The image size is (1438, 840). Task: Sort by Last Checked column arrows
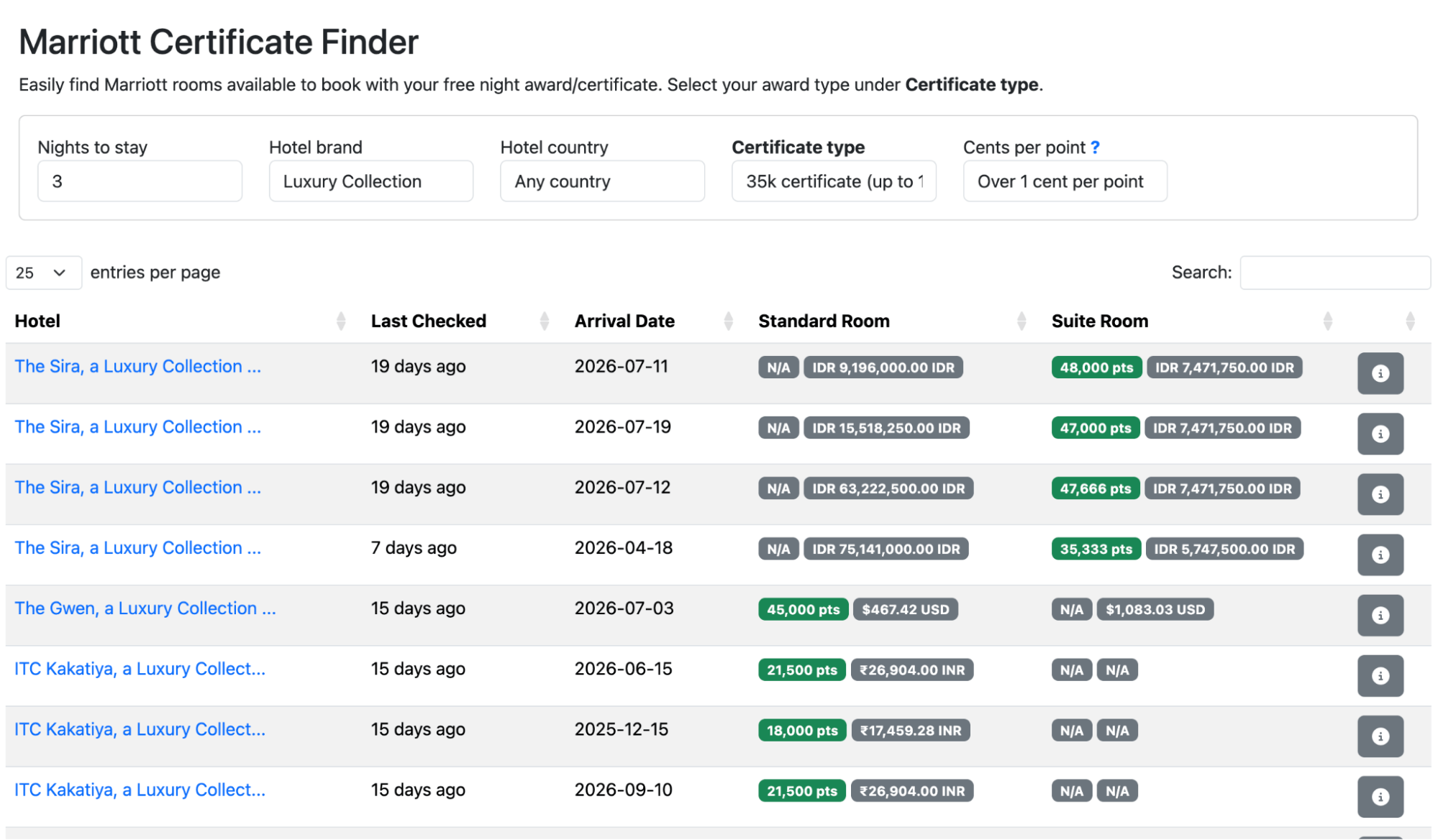[544, 321]
